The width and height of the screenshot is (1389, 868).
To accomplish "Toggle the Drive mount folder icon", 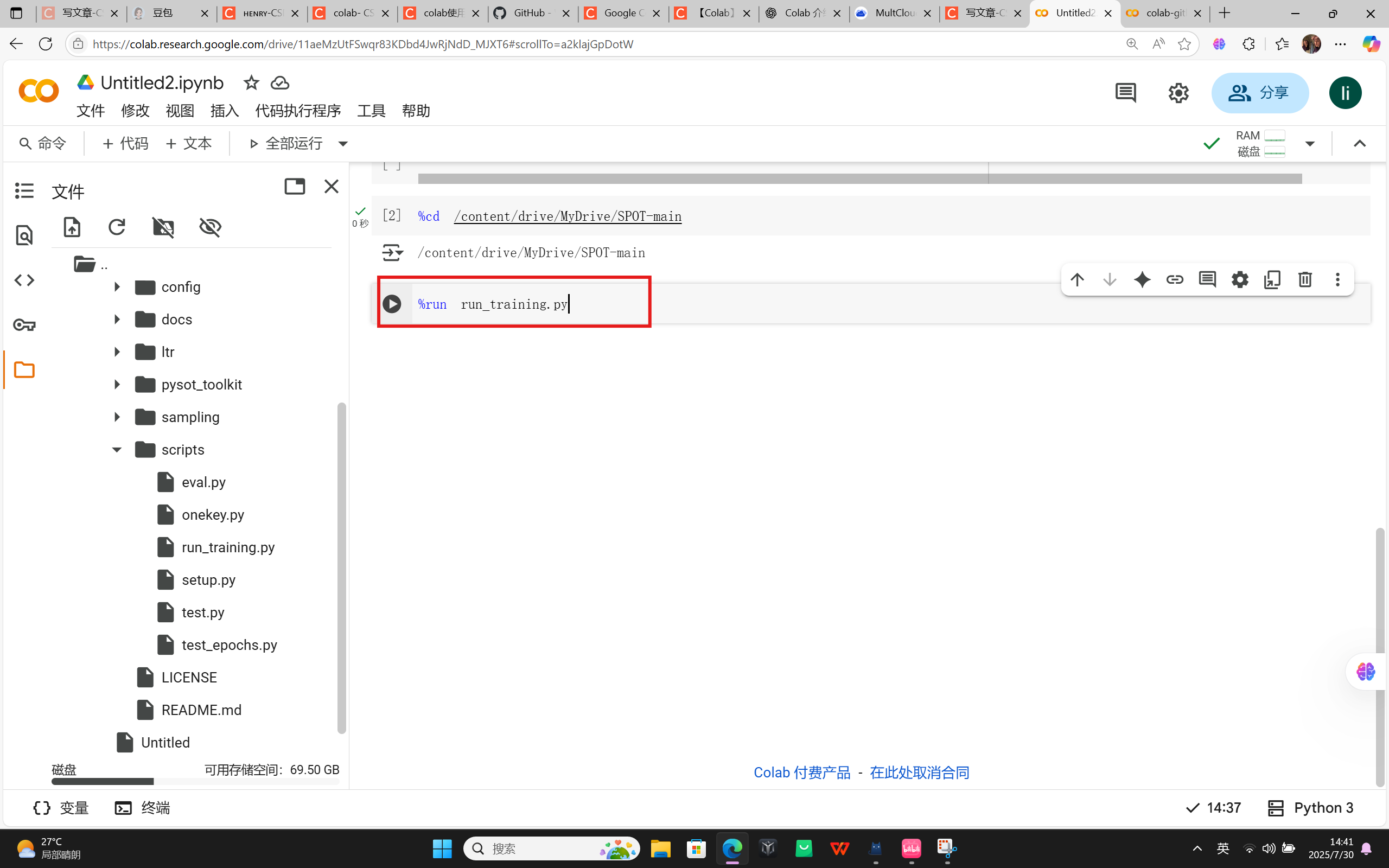I will (x=163, y=227).
